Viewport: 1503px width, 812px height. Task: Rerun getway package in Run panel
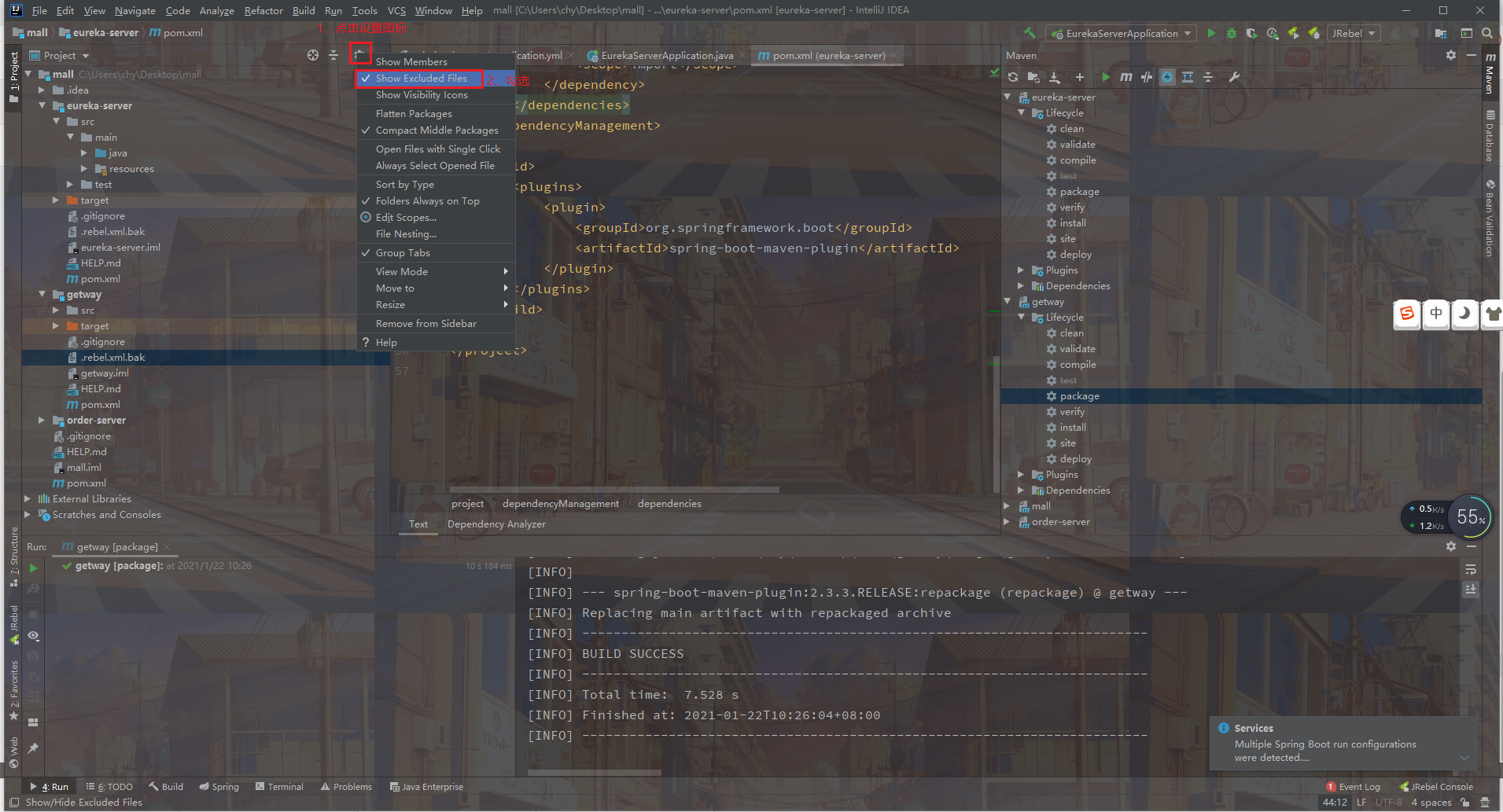33,568
